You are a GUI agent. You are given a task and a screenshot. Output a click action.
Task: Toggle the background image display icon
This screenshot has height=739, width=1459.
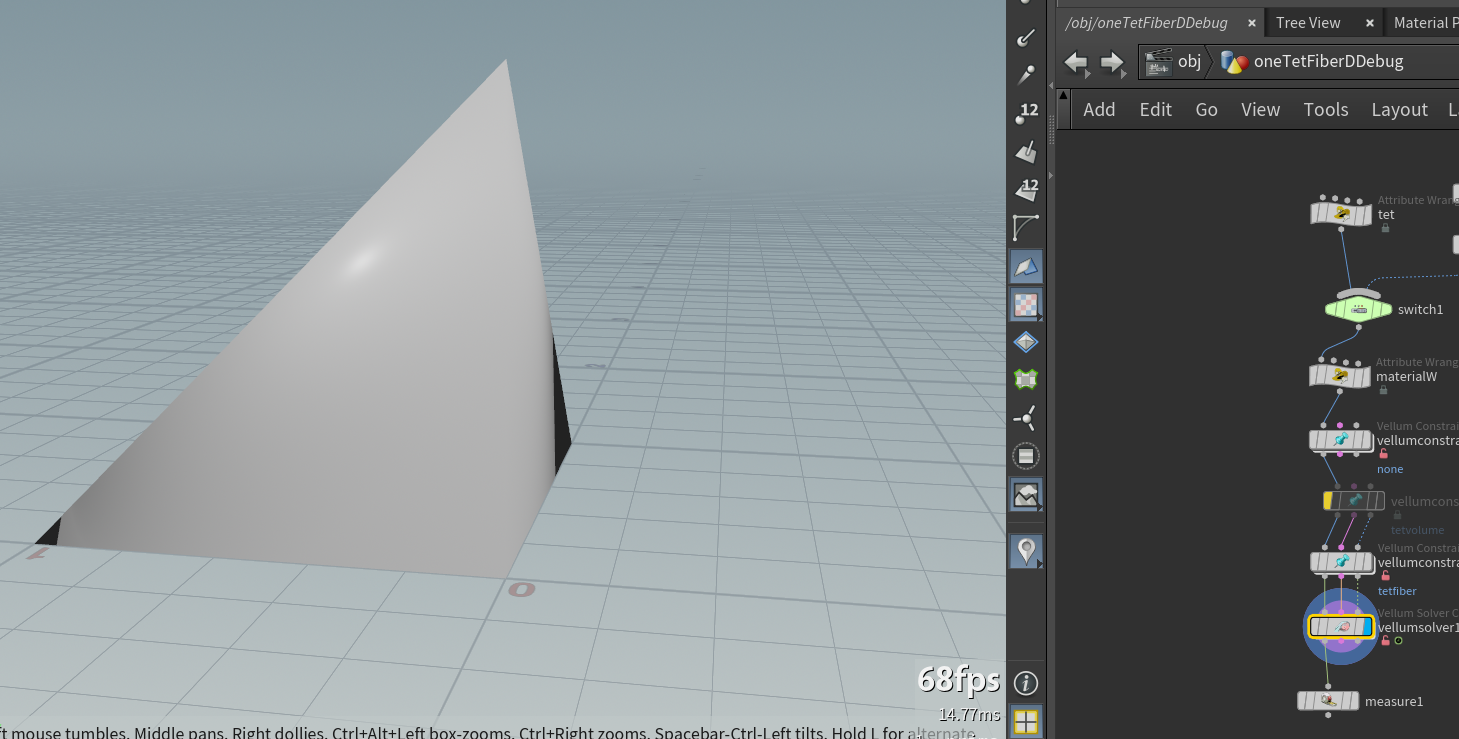point(1026,494)
